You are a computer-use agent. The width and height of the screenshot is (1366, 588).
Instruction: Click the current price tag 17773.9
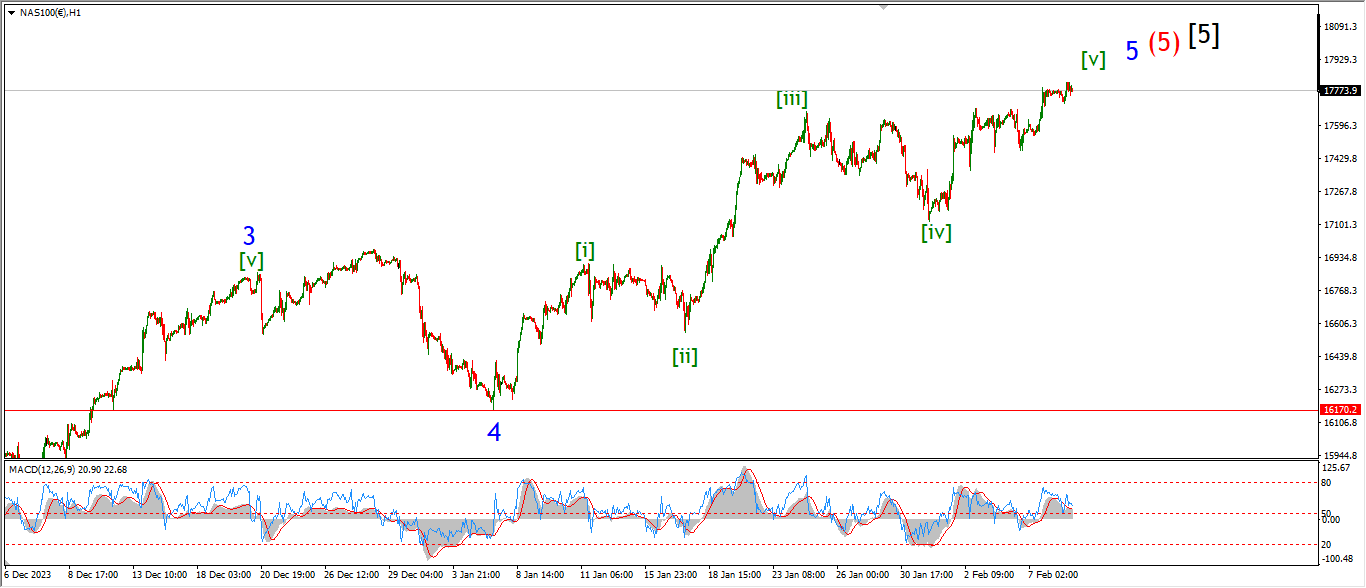pos(1341,90)
